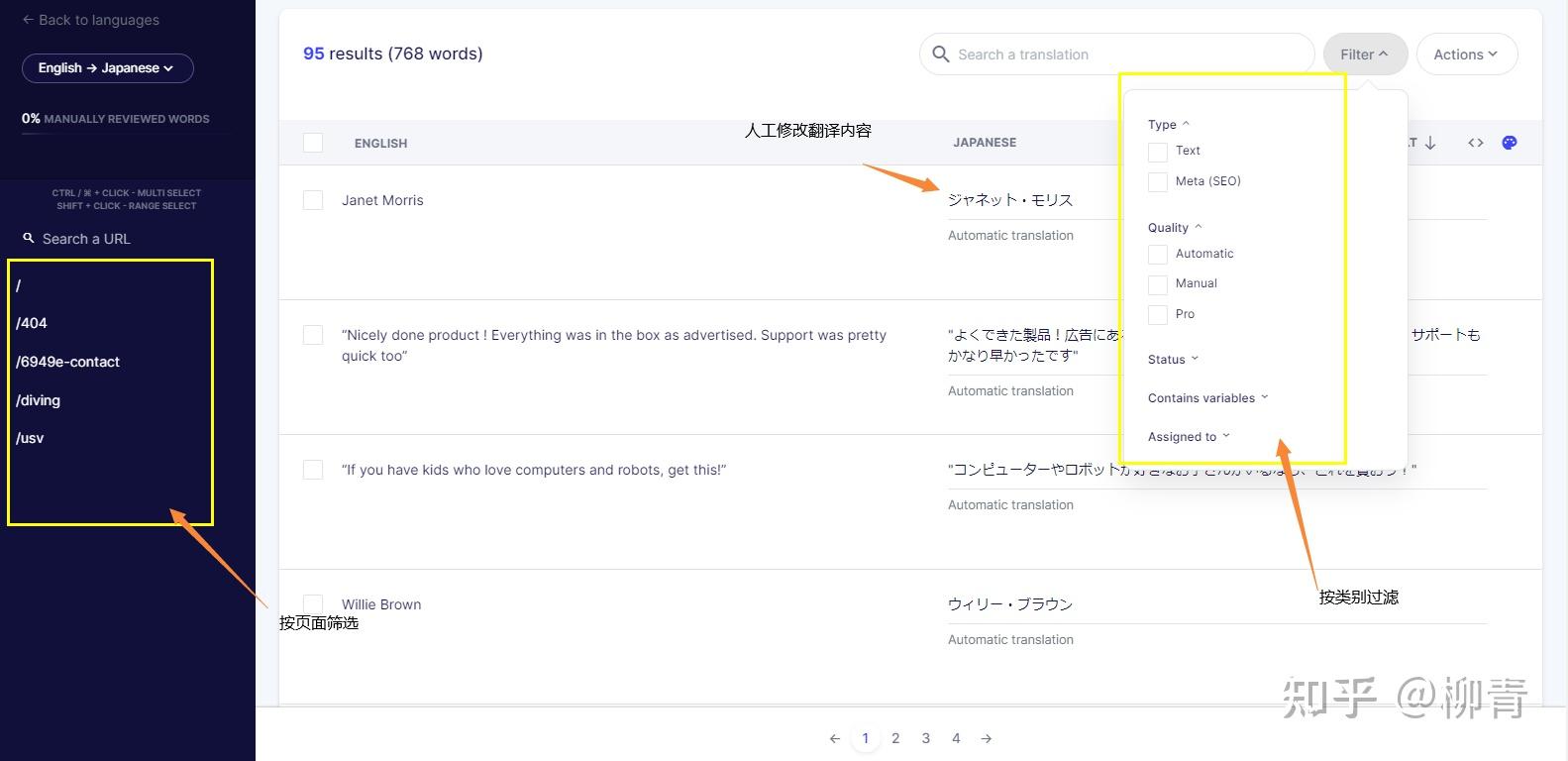Filter by Pro quality

pyautogui.click(x=1157, y=315)
